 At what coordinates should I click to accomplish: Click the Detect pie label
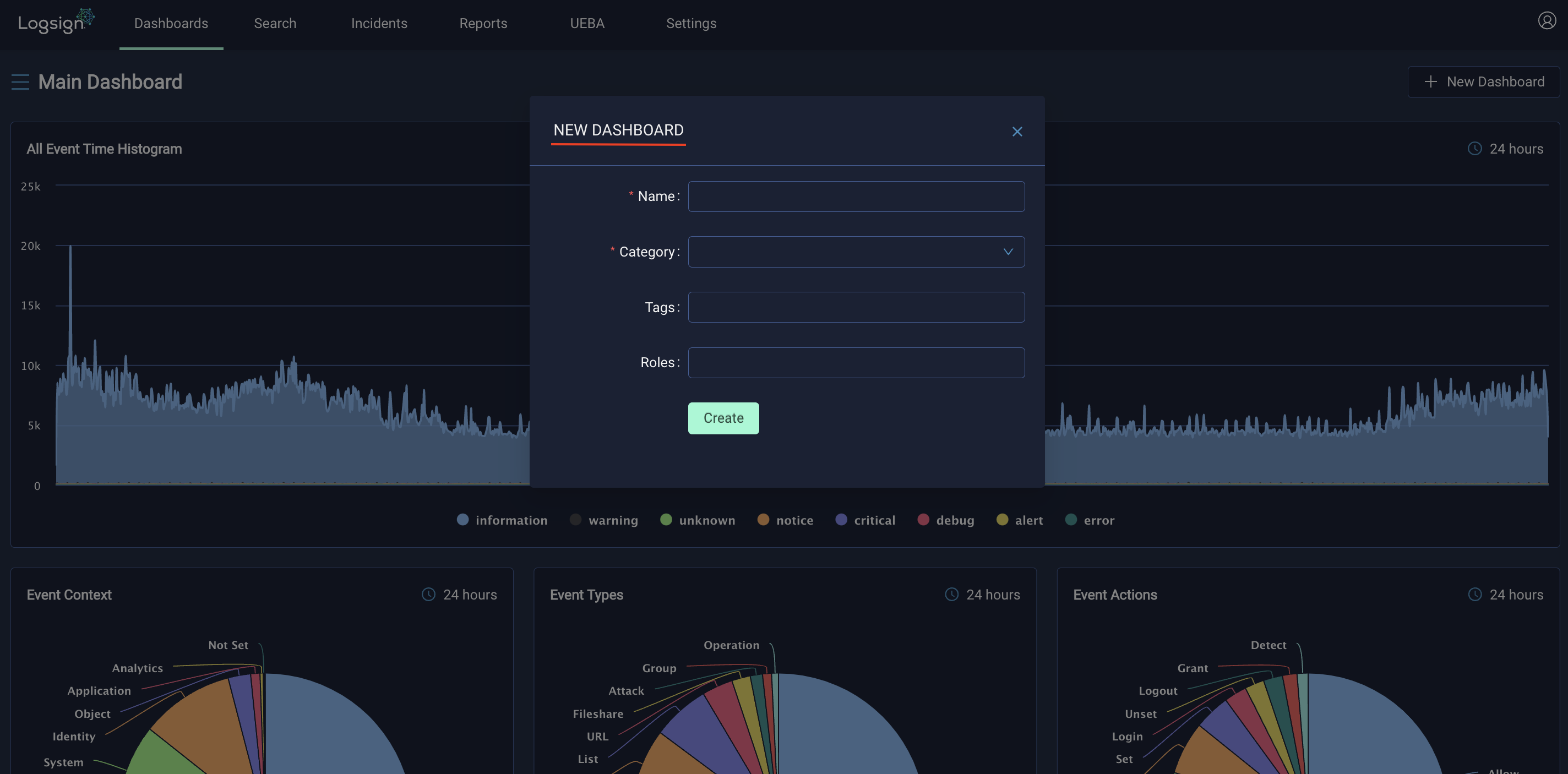click(1268, 645)
